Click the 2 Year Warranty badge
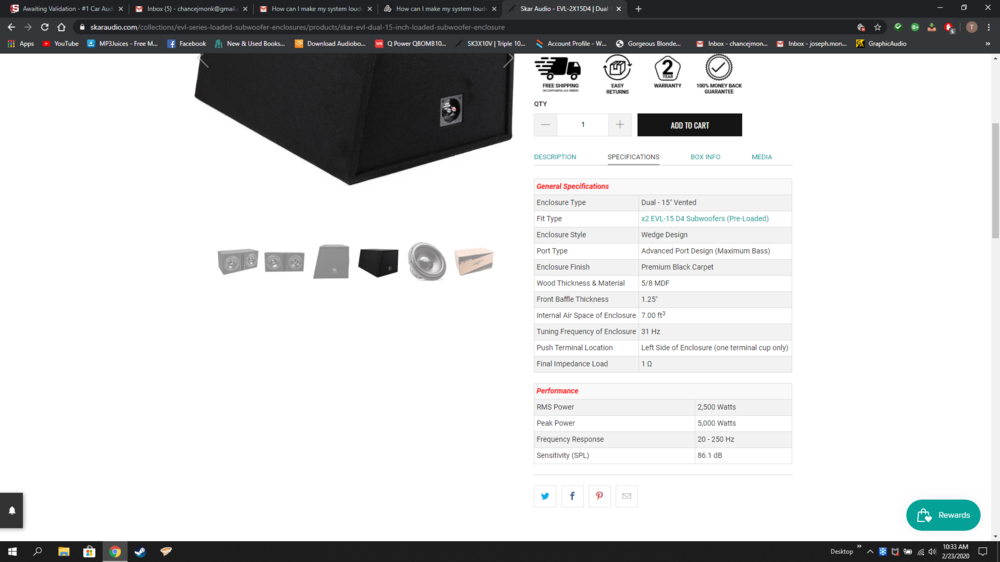 pyautogui.click(x=667, y=72)
